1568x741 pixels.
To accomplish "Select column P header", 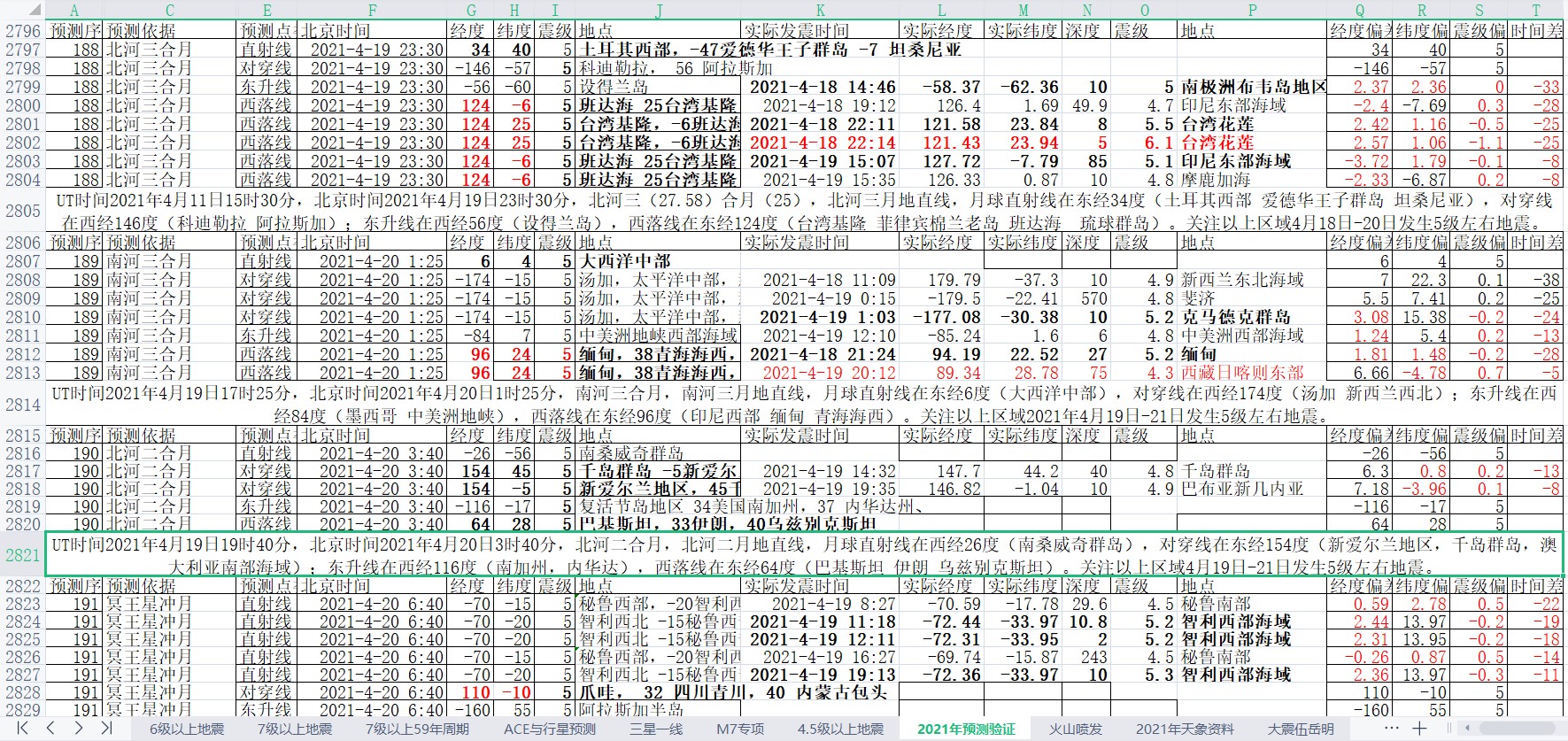I will coord(1252,11).
